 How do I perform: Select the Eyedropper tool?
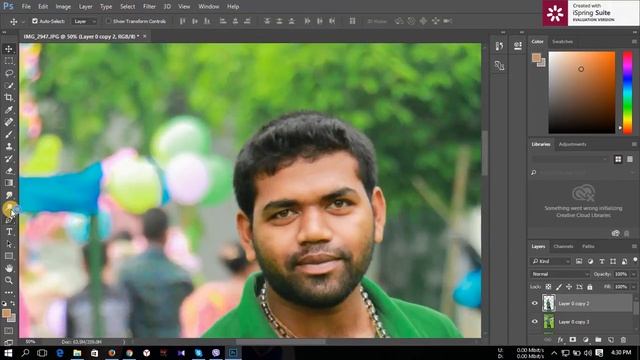click(9, 110)
